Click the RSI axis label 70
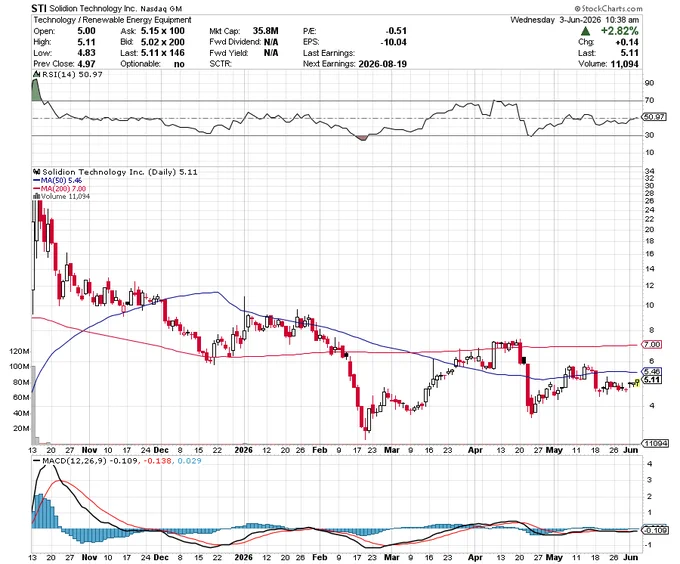This screenshot has height=564, width=680. (x=649, y=101)
